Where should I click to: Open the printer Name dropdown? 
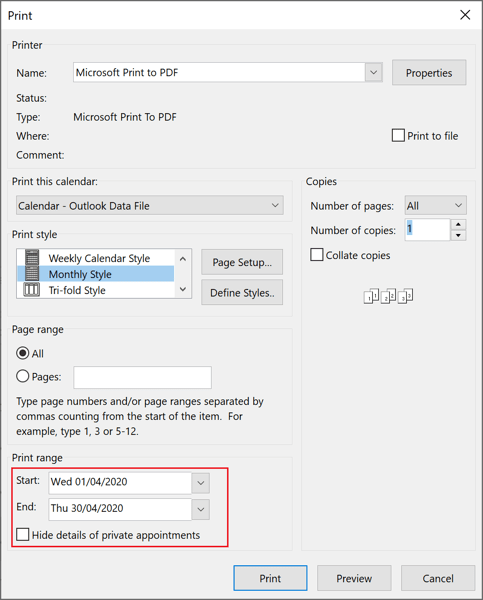[374, 72]
